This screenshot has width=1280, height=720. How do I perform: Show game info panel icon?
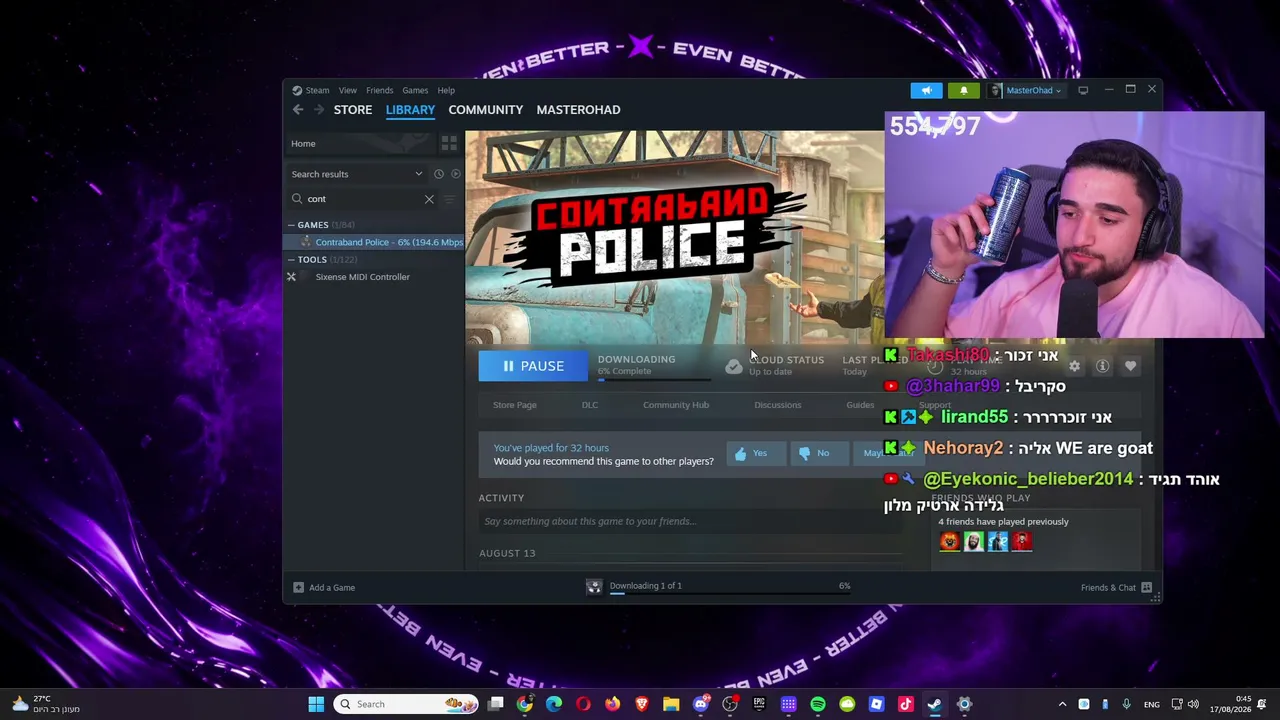click(1102, 366)
